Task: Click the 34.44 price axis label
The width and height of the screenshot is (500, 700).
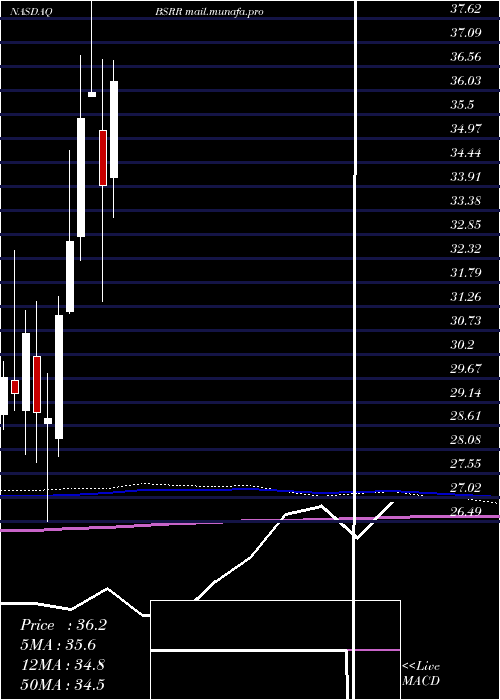Action: [466, 153]
